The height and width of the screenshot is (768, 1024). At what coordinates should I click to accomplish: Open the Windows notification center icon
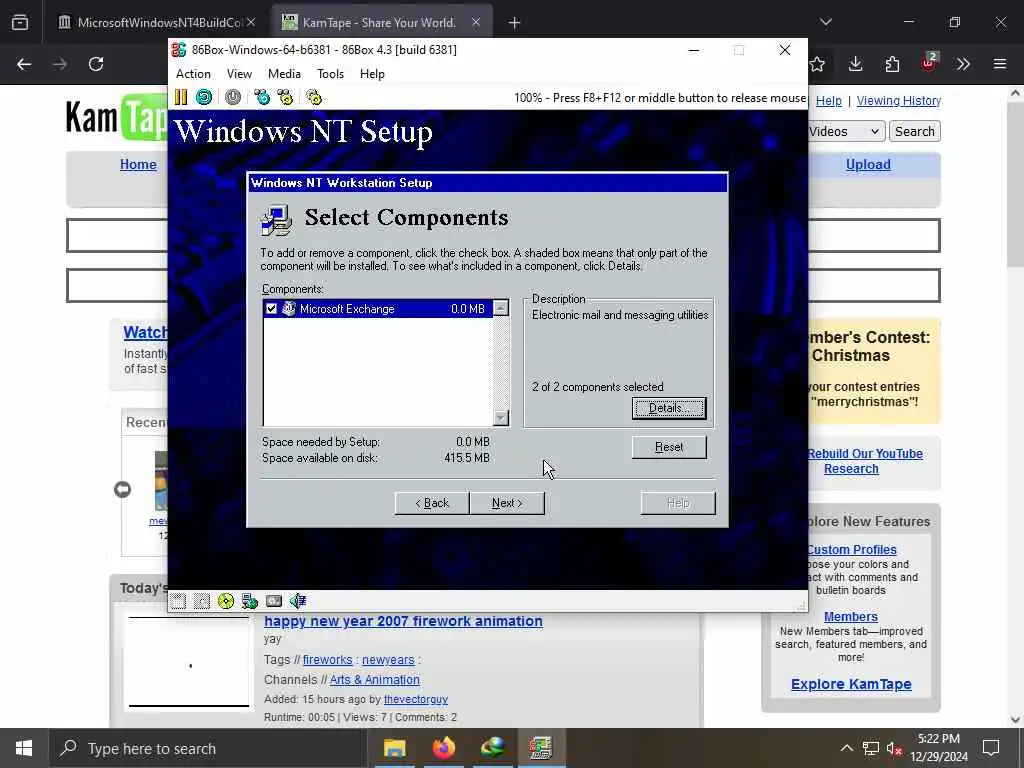tap(991, 748)
